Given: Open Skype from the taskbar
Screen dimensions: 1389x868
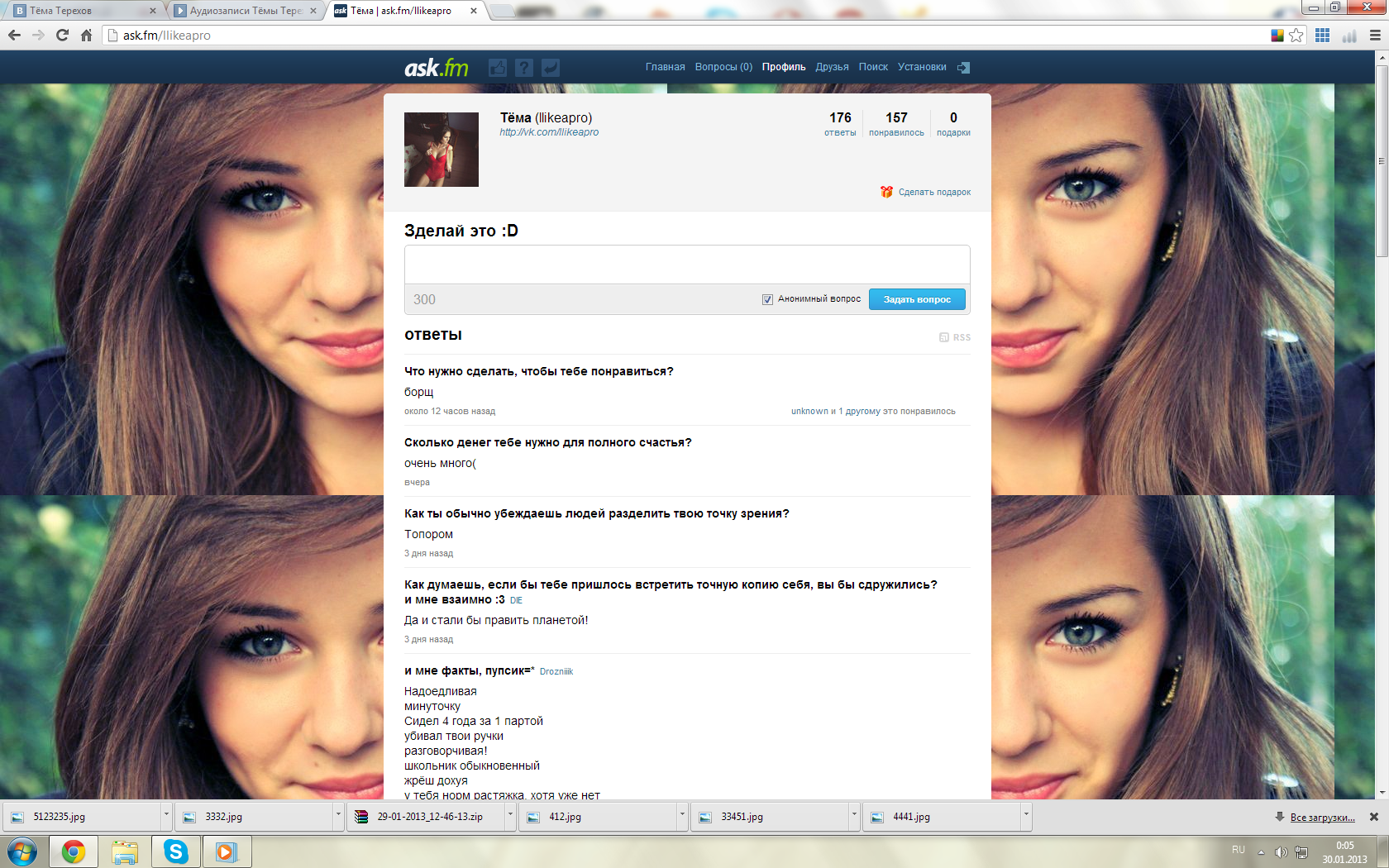Looking at the screenshot, I should [x=176, y=851].
